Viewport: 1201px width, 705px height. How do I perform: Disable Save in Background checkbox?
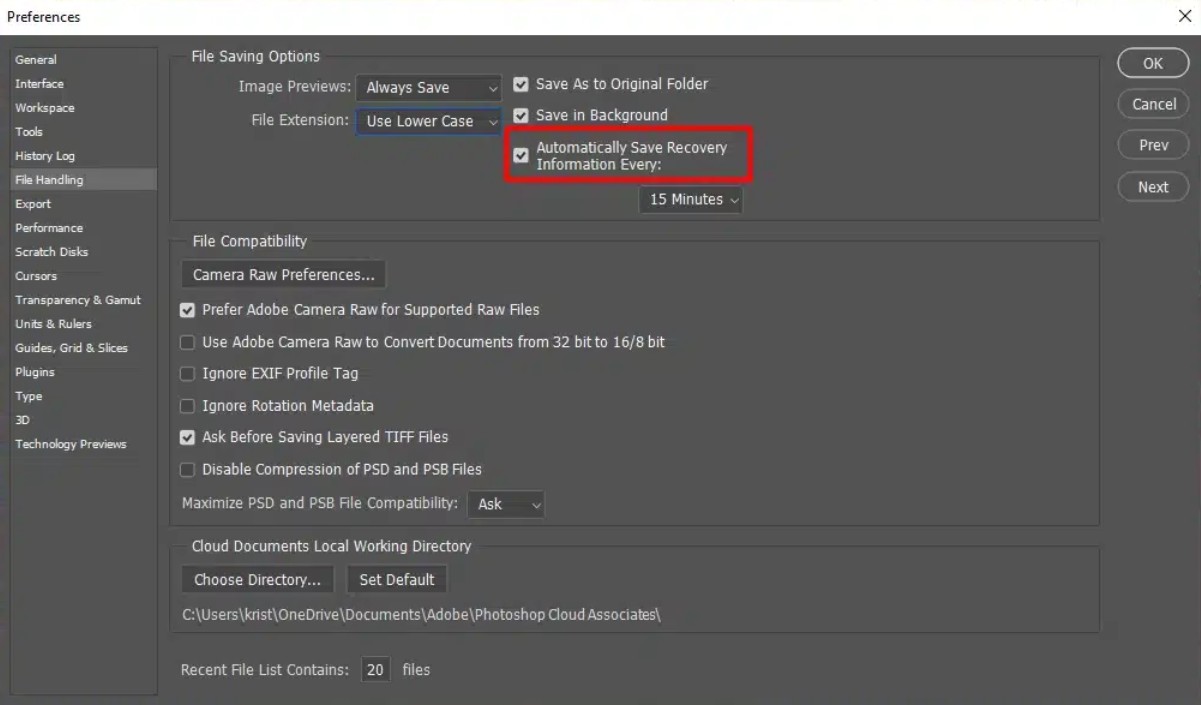tap(521, 116)
